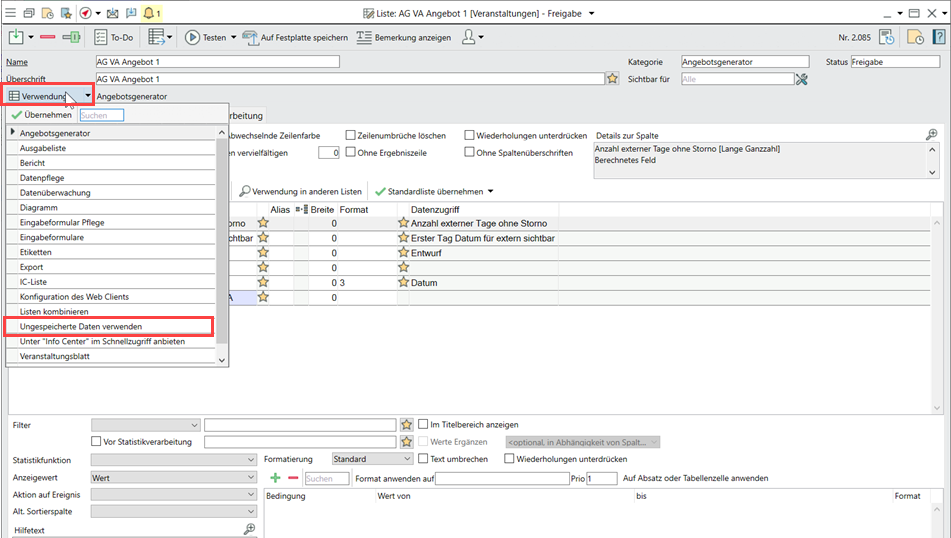Image resolution: width=951 pixels, height=538 pixels.
Task: Click green plus icon to add format condition
Action: point(275,479)
